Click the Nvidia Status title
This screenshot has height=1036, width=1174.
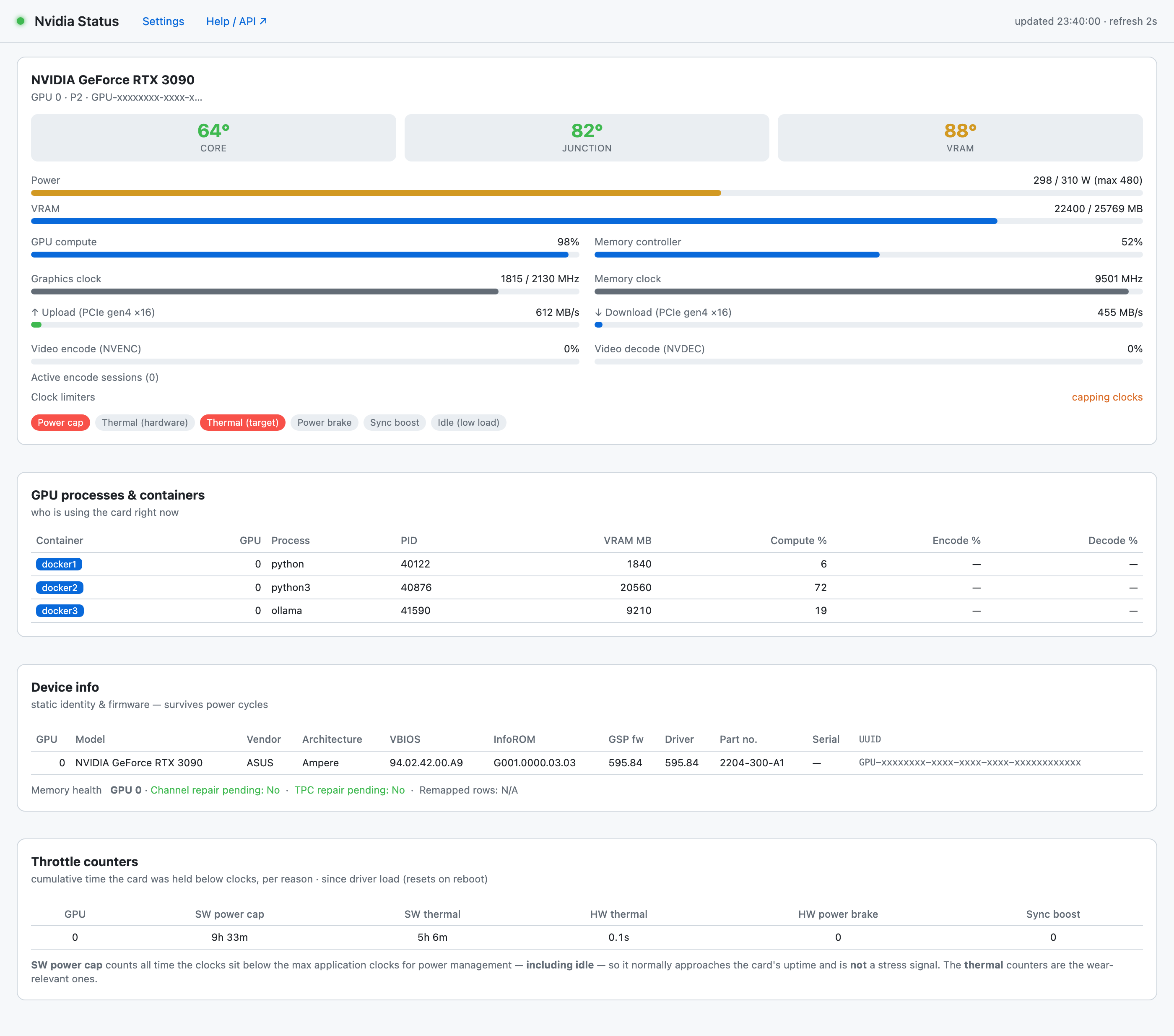[76, 21]
